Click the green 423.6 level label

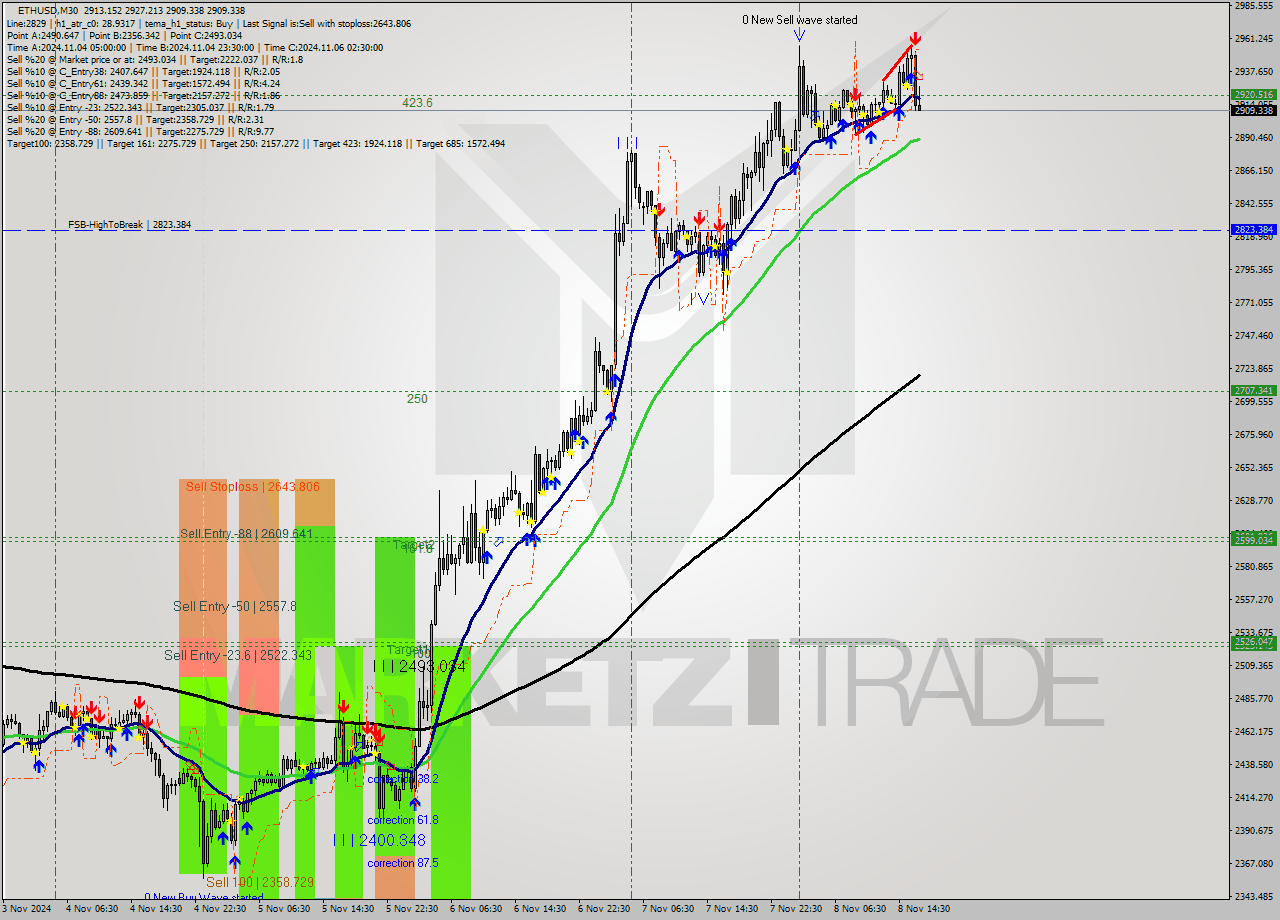click(417, 103)
